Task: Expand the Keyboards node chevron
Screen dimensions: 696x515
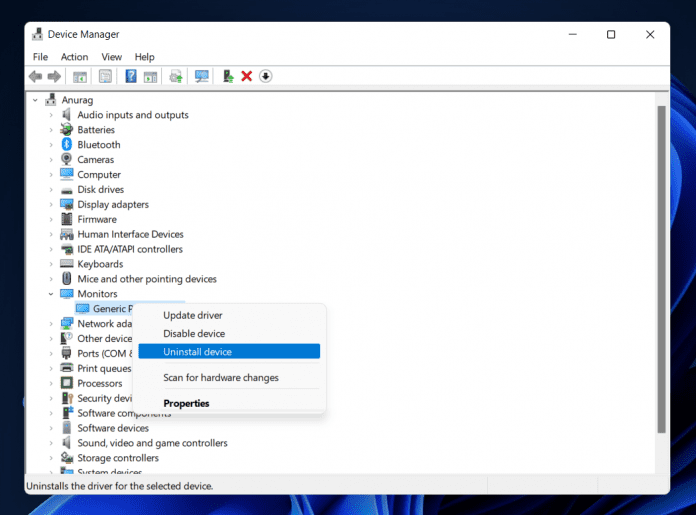Action: pos(51,264)
